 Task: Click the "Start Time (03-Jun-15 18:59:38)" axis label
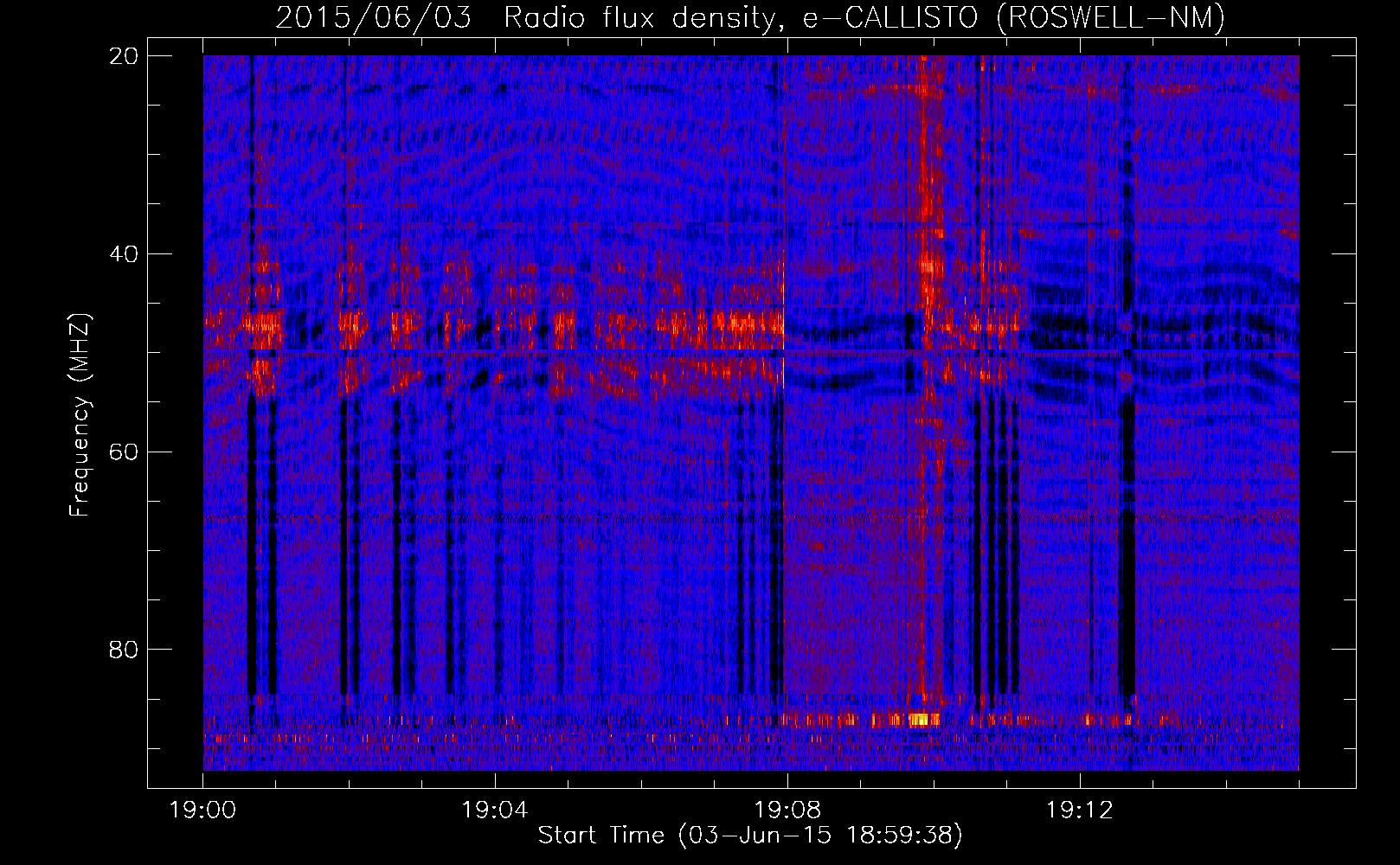[750, 836]
